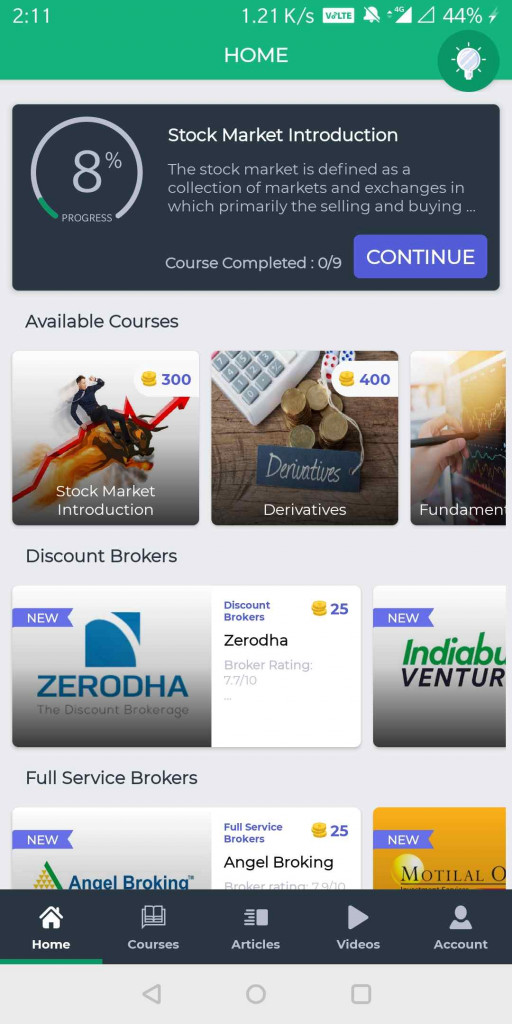Image resolution: width=512 pixels, height=1024 pixels.
Task: Open the Stock Market Introduction course thumbnail
Action: [x=106, y=438]
